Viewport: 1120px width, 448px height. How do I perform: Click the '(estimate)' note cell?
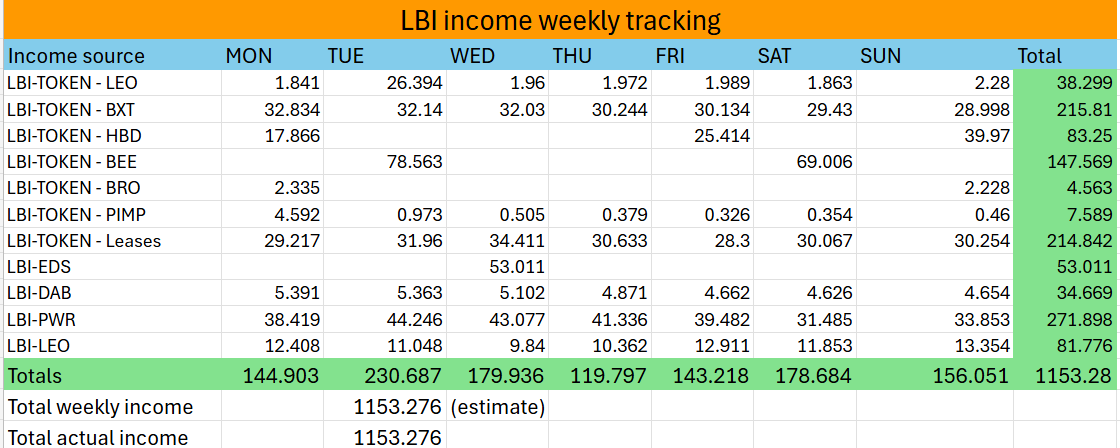(x=497, y=407)
